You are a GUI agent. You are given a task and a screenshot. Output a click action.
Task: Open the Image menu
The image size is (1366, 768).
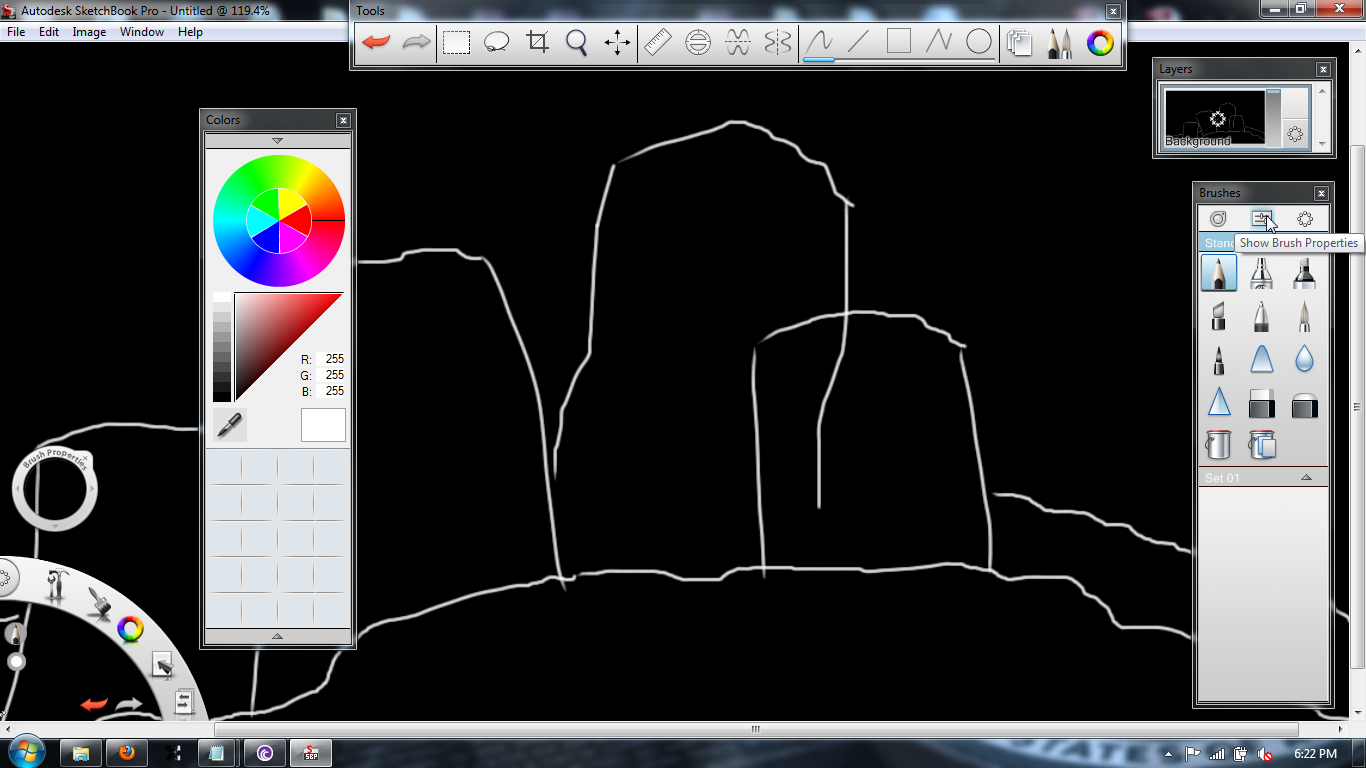coord(89,32)
